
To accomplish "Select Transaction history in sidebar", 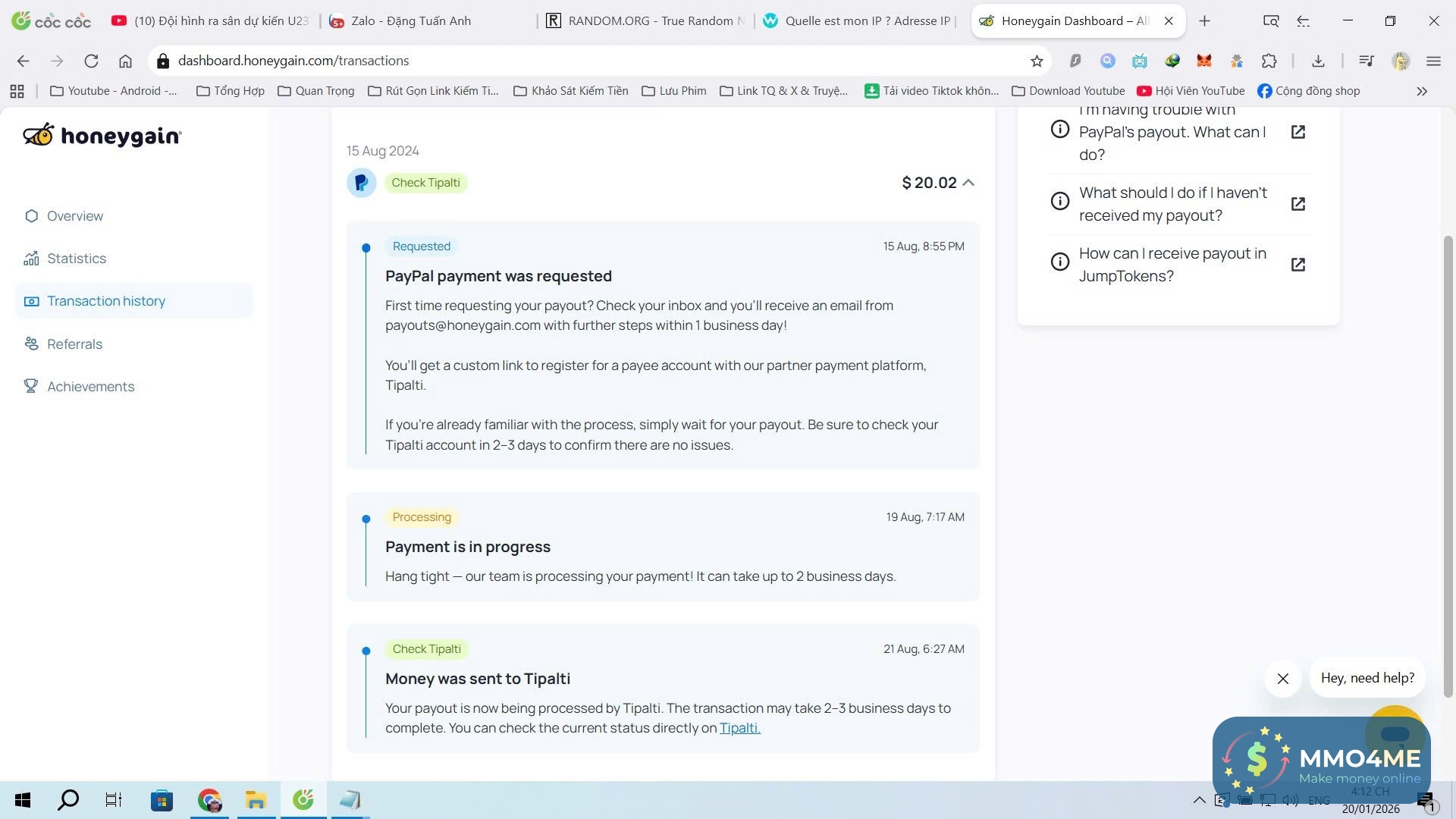I will (x=105, y=301).
